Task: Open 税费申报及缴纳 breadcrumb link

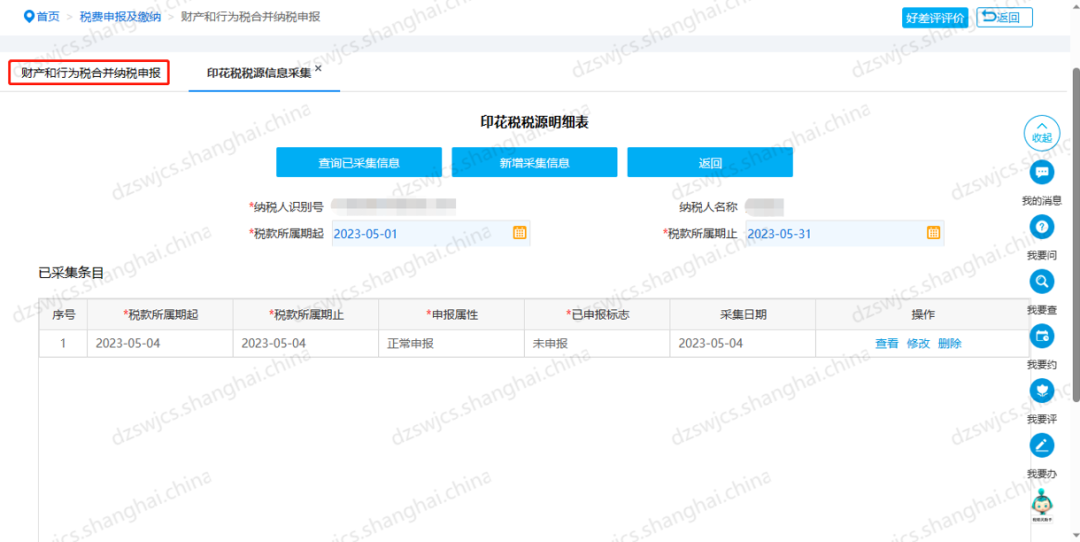Action: pyautogui.click(x=120, y=17)
